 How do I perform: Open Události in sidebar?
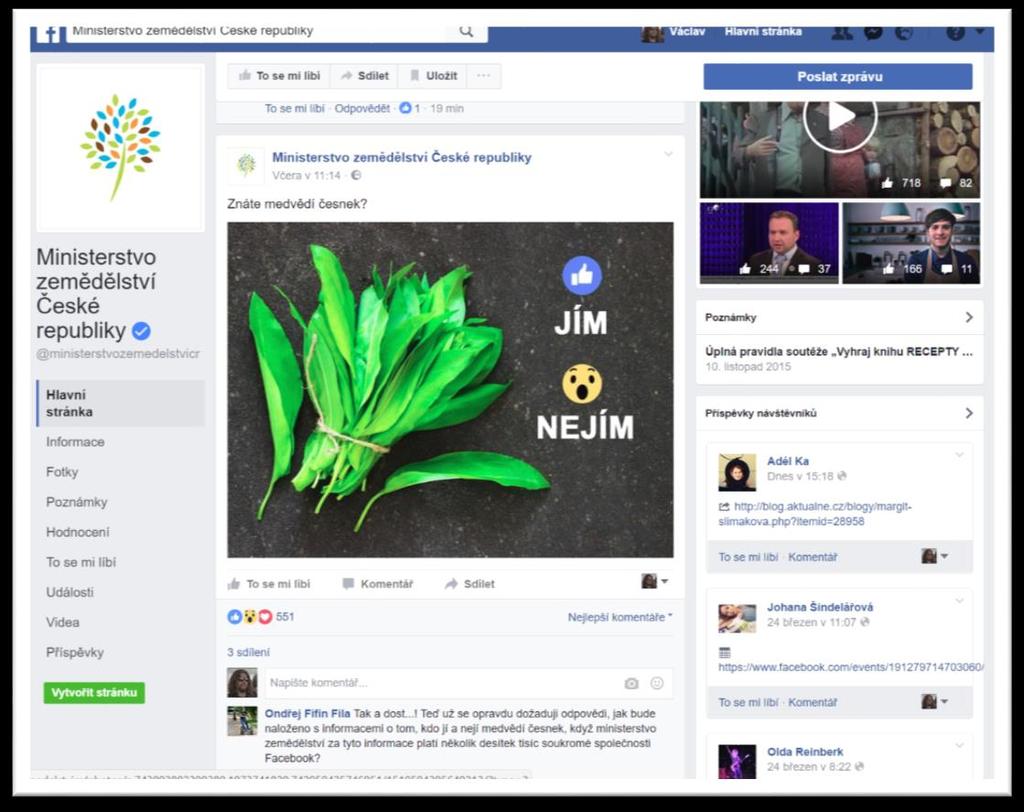[x=70, y=592]
